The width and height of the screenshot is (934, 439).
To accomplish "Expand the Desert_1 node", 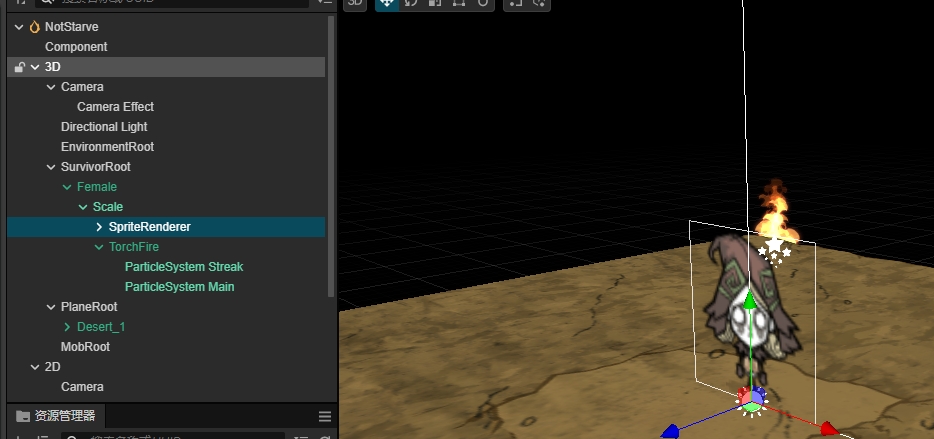I will coord(67,327).
